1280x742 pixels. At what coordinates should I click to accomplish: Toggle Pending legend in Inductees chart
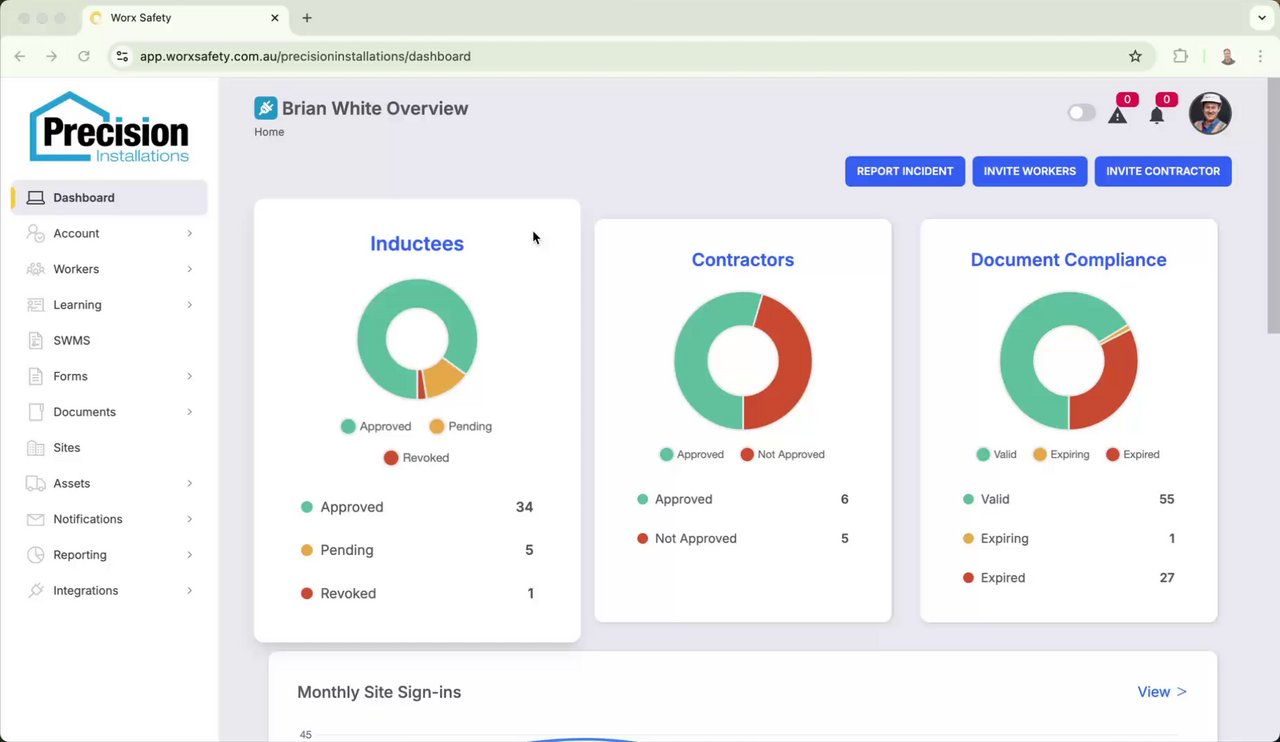461,426
